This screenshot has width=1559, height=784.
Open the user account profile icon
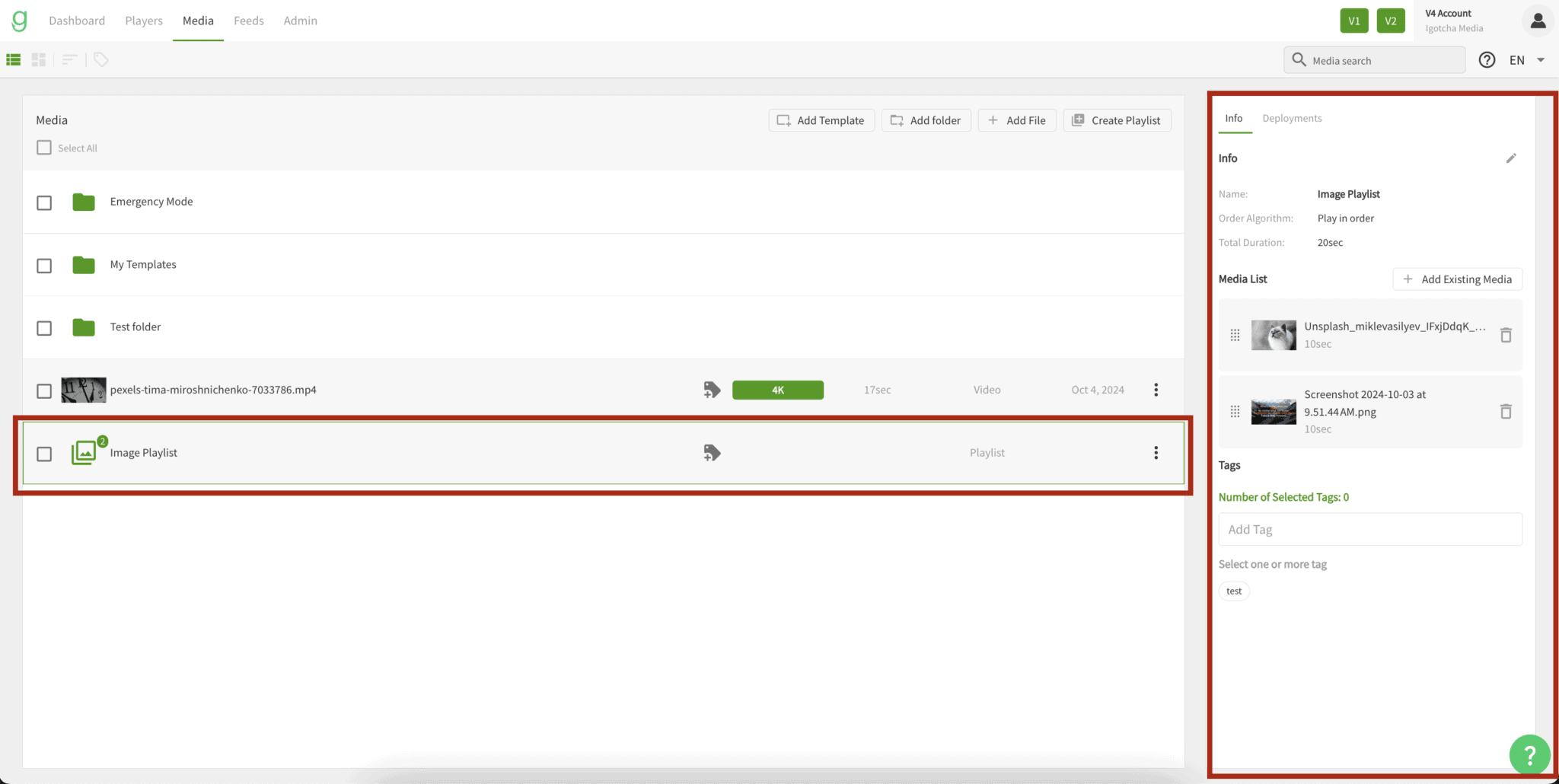(x=1538, y=21)
